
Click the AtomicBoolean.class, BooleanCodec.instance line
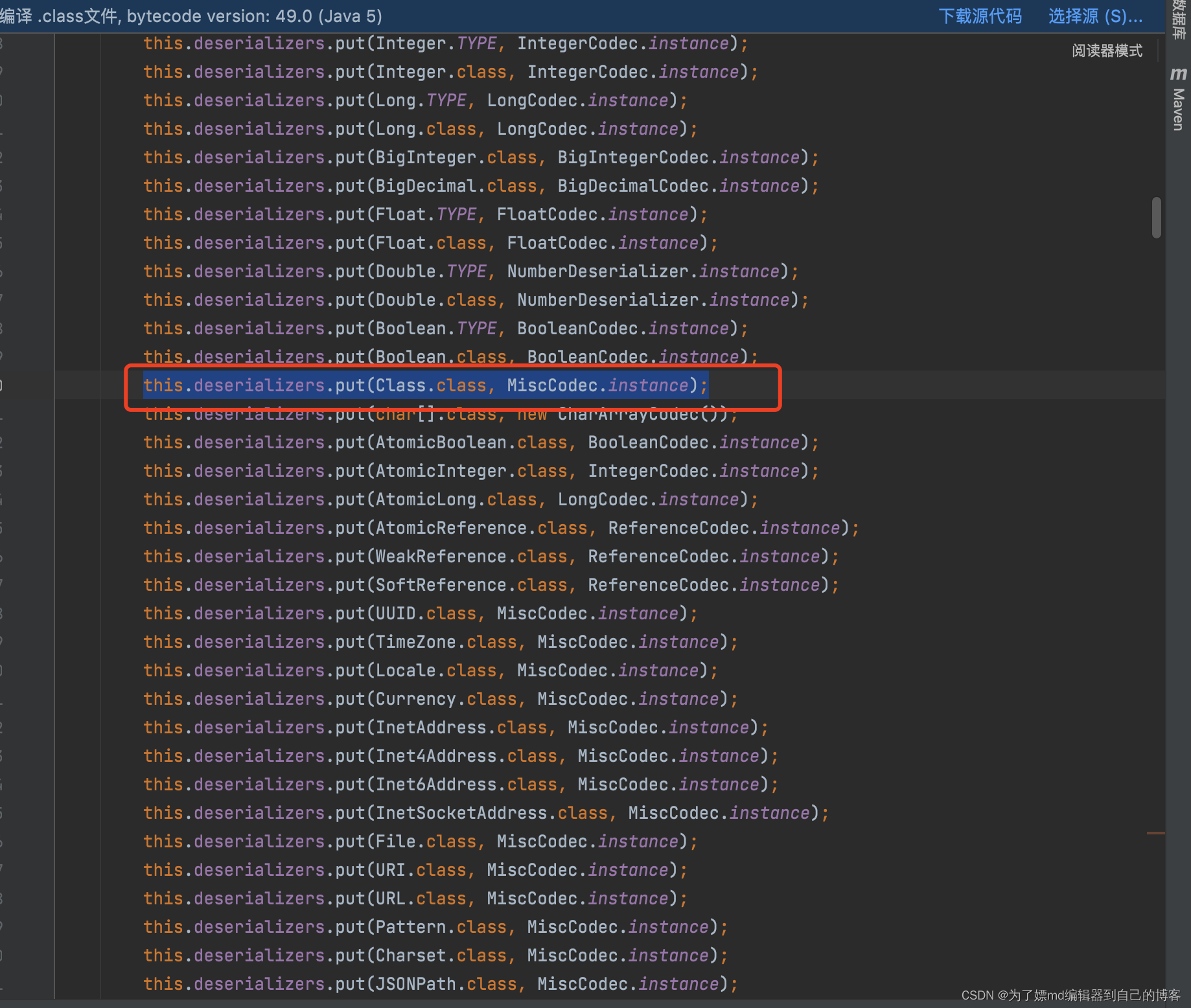pyautogui.click(x=481, y=442)
